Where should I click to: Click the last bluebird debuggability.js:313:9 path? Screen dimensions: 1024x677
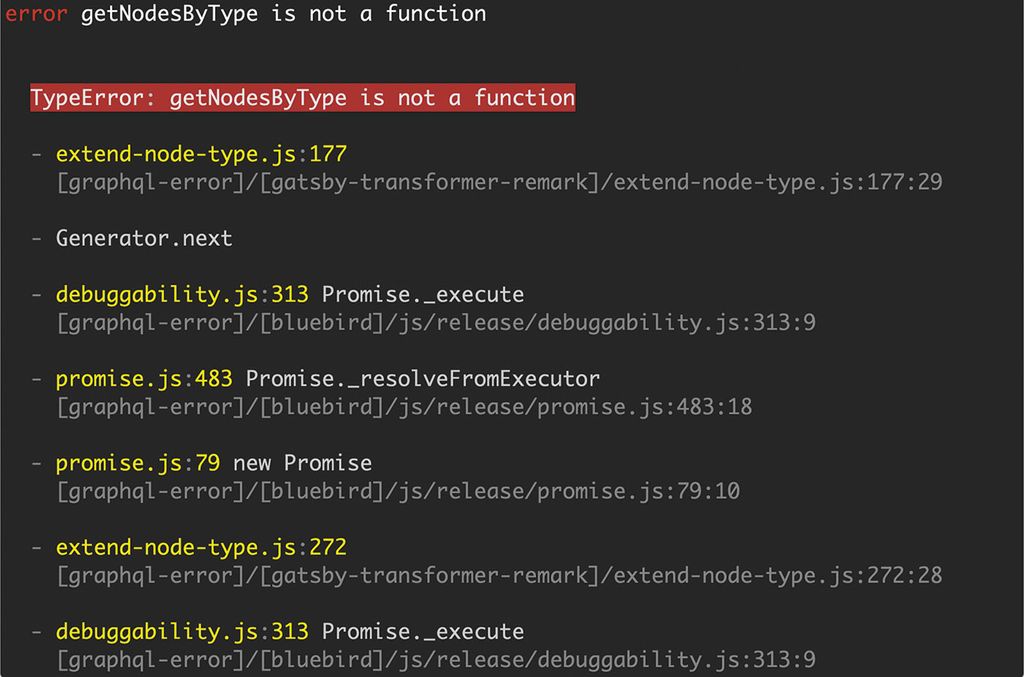coord(436,660)
